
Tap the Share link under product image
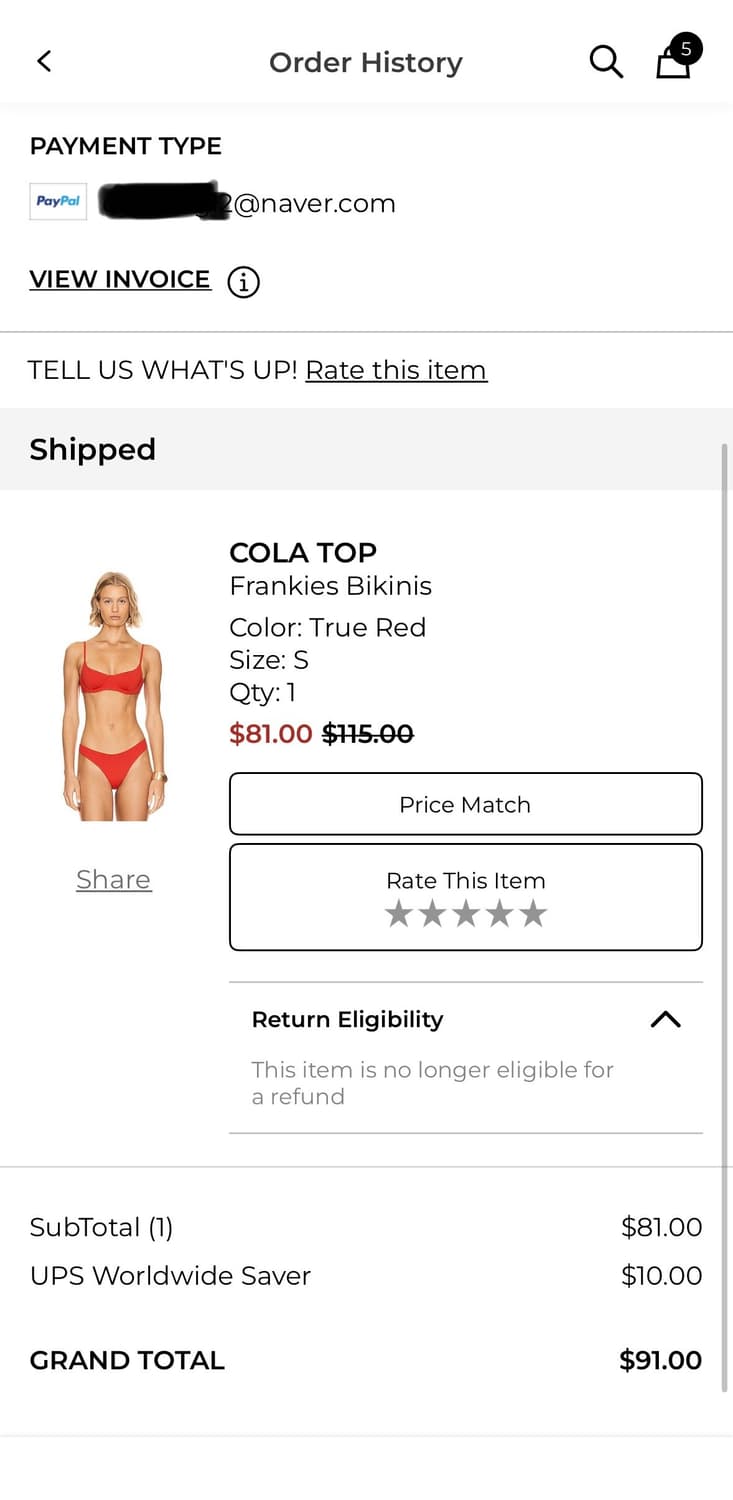[x=114, y=880]
